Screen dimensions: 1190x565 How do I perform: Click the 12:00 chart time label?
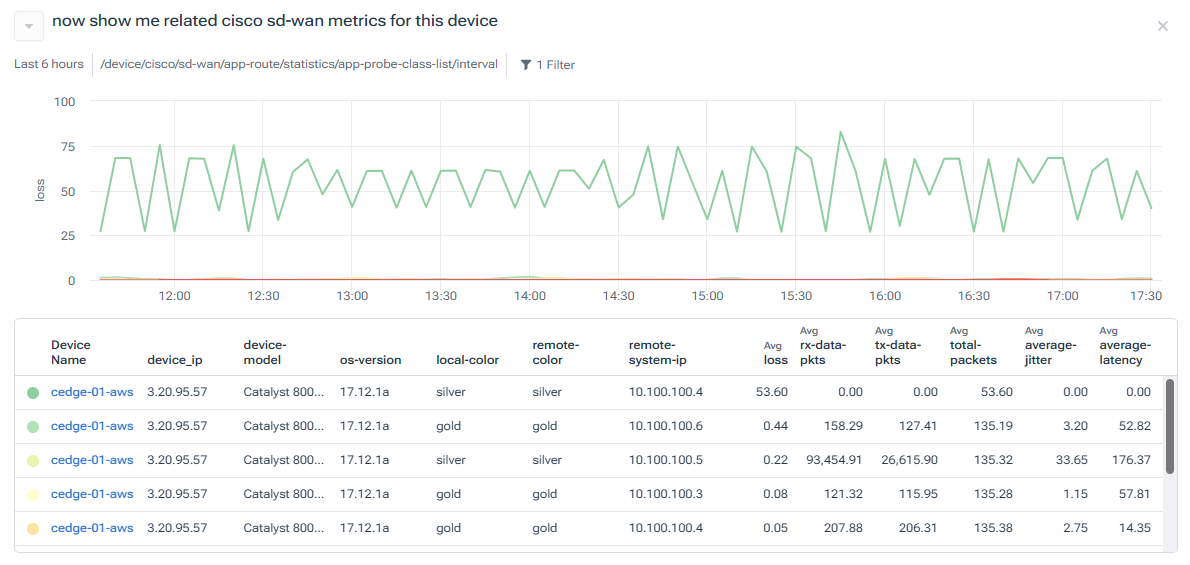tap(175, 296)
